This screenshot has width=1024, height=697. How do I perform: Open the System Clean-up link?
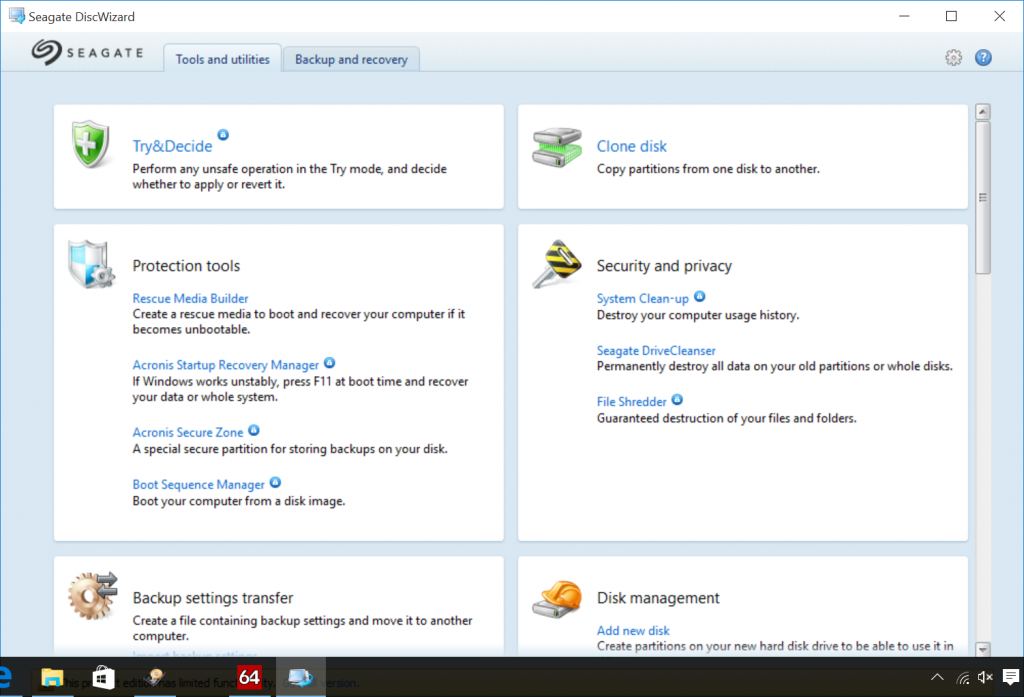pyautogui.click(x=643, y=299)
